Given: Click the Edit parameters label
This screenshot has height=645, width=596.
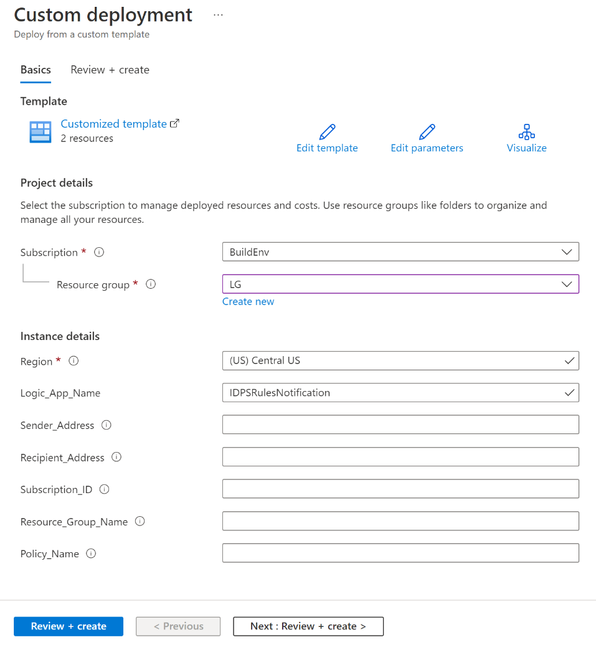Looking at the screenshot, I should coord(427,148).
